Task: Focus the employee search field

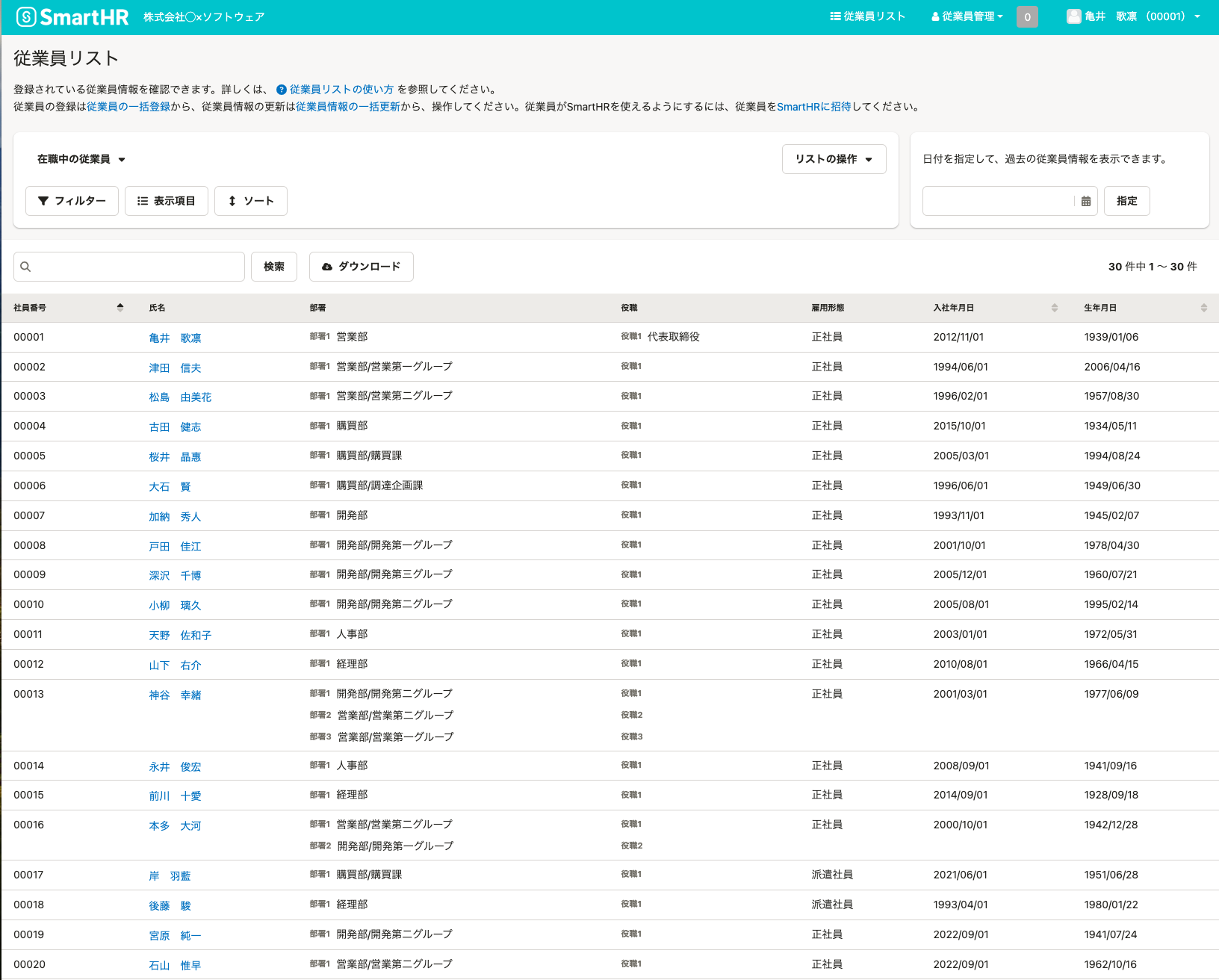Action: click(x=129, y=267)
